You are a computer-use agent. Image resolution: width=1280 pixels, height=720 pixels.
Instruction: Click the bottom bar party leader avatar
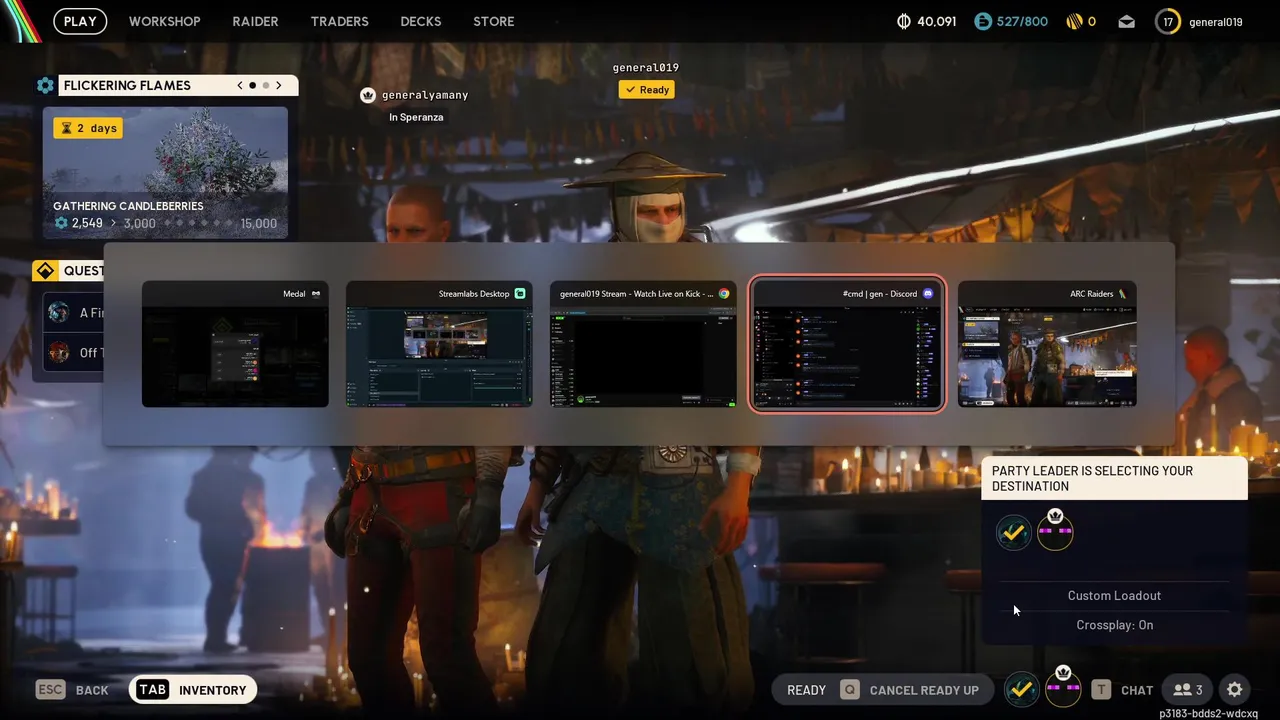(1063, 687)
